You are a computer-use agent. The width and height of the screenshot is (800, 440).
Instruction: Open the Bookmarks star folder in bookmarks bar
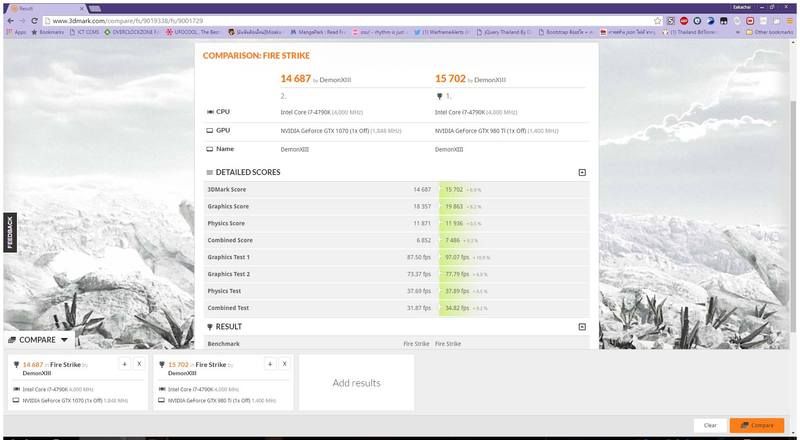(47, 32)
